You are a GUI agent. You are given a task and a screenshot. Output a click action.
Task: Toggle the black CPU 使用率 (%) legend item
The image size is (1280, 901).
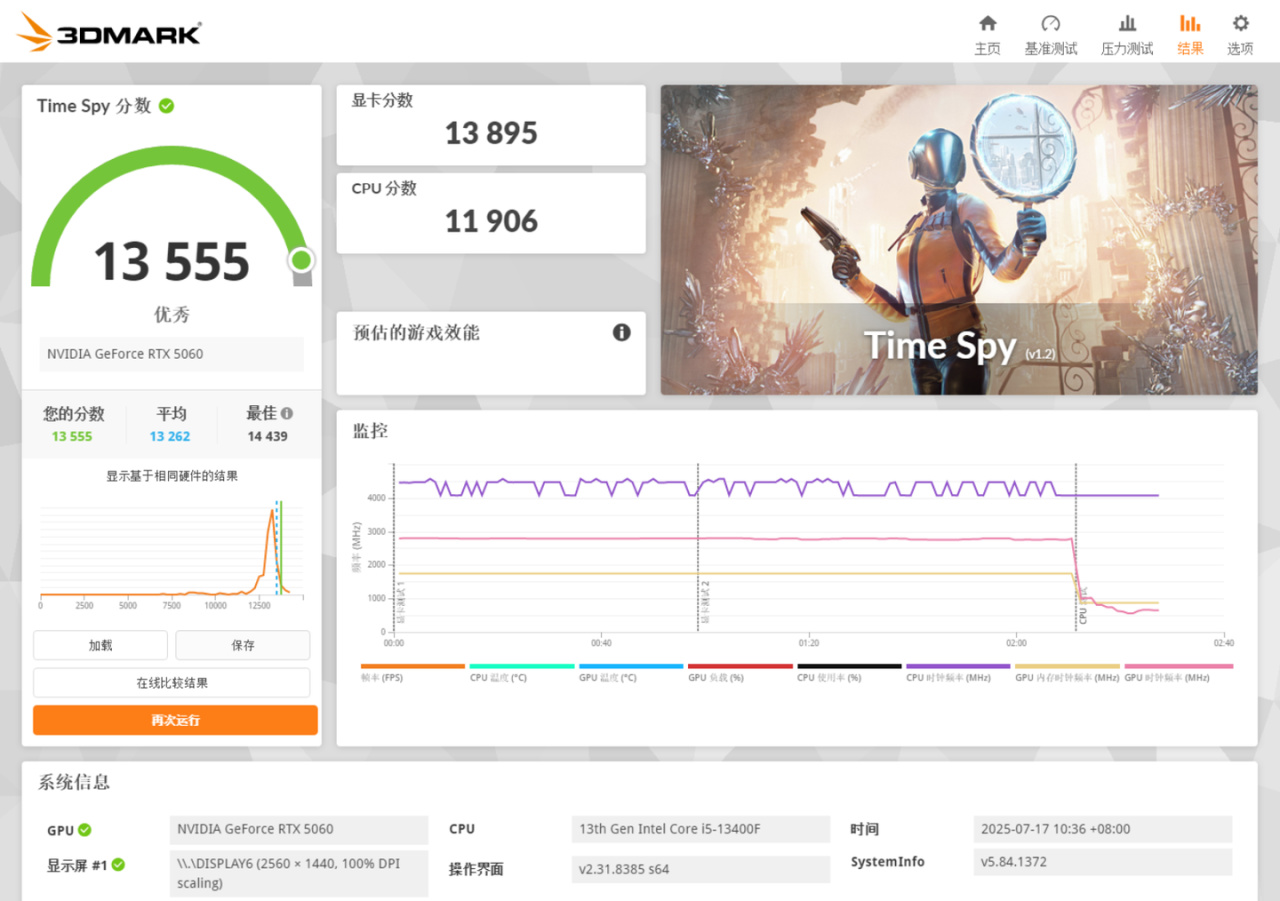pyautogui.click(x=849, y=673)
